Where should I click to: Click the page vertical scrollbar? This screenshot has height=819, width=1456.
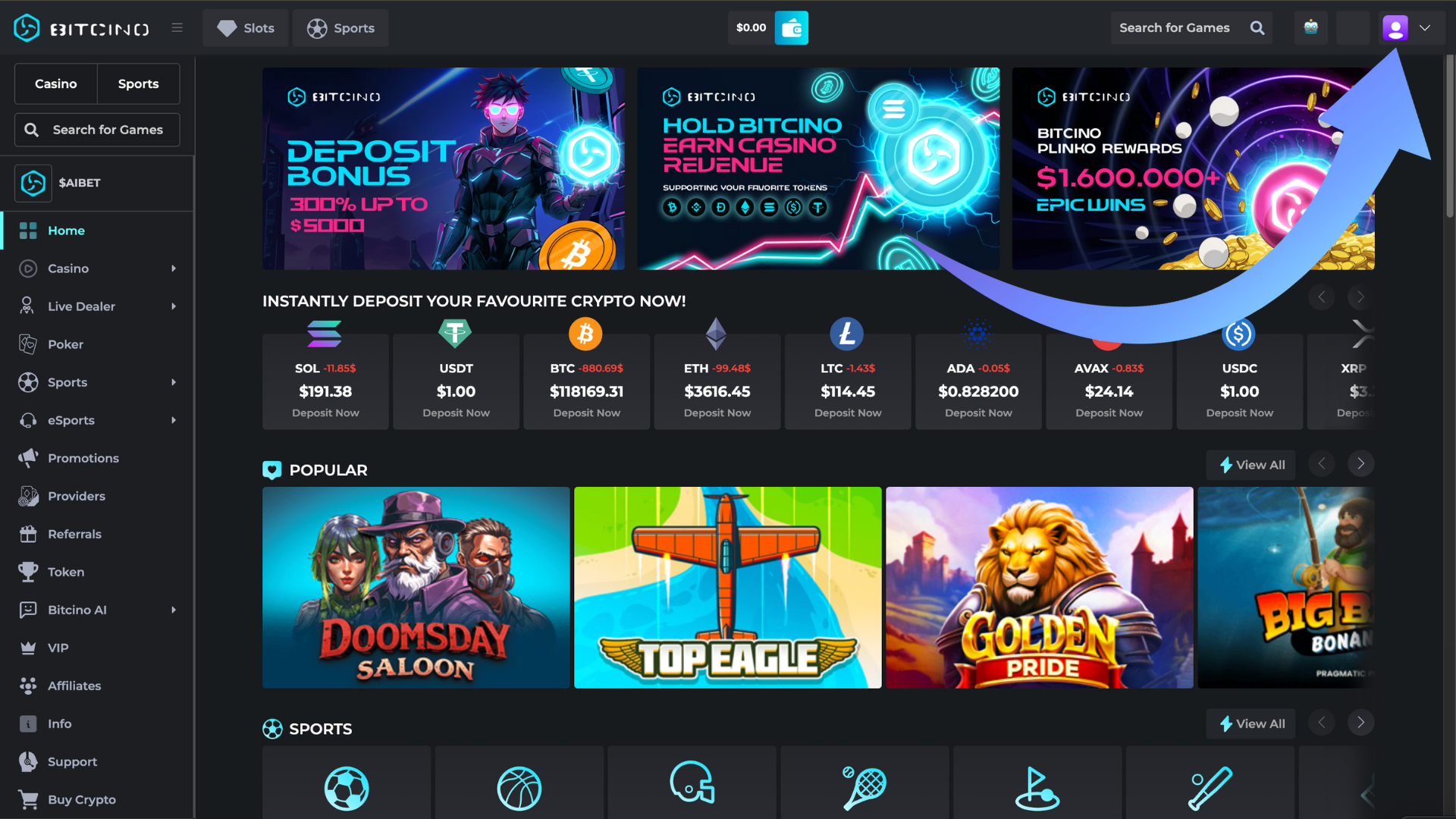[1449, 136]
